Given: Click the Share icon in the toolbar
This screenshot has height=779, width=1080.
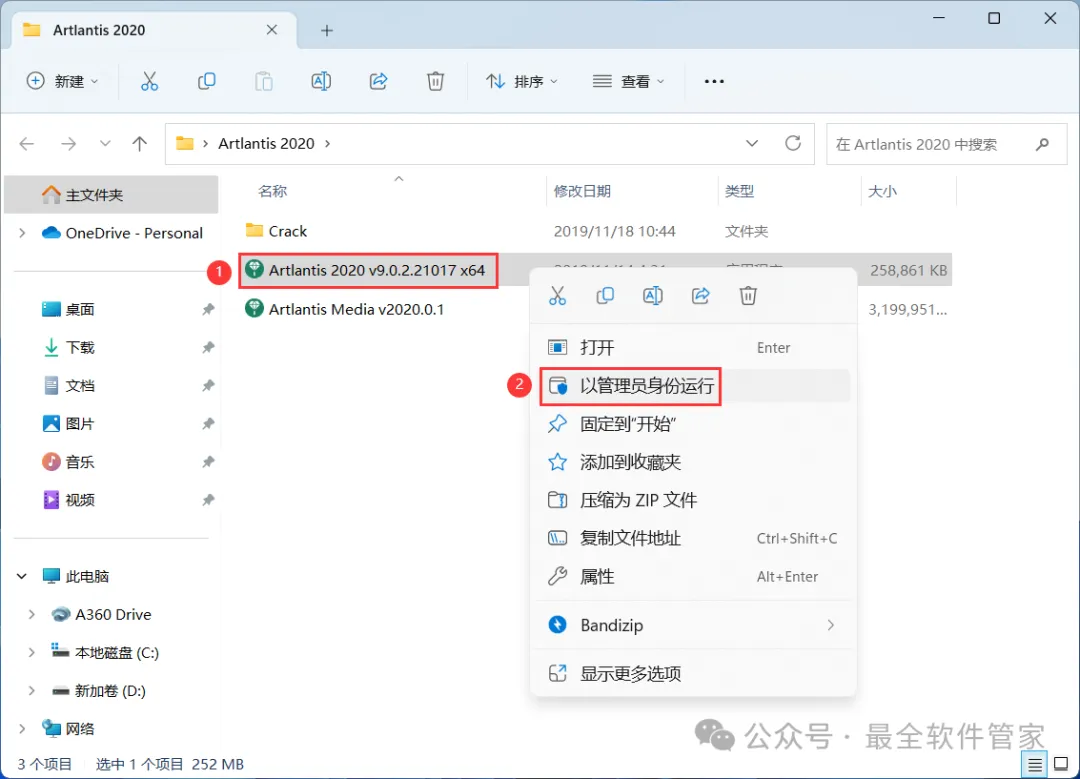Looking at the screenshot, I should (378, 81).
